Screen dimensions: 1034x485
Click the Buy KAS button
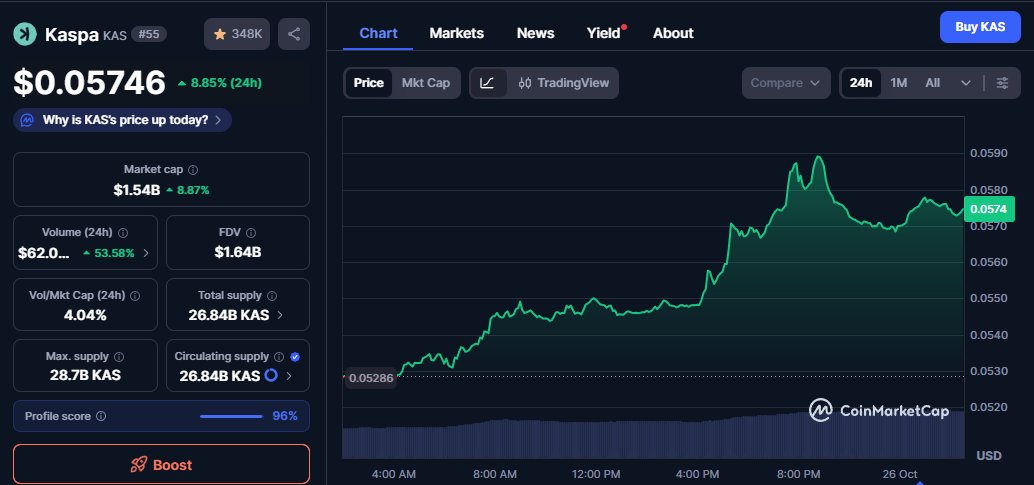tap(980, 27)
